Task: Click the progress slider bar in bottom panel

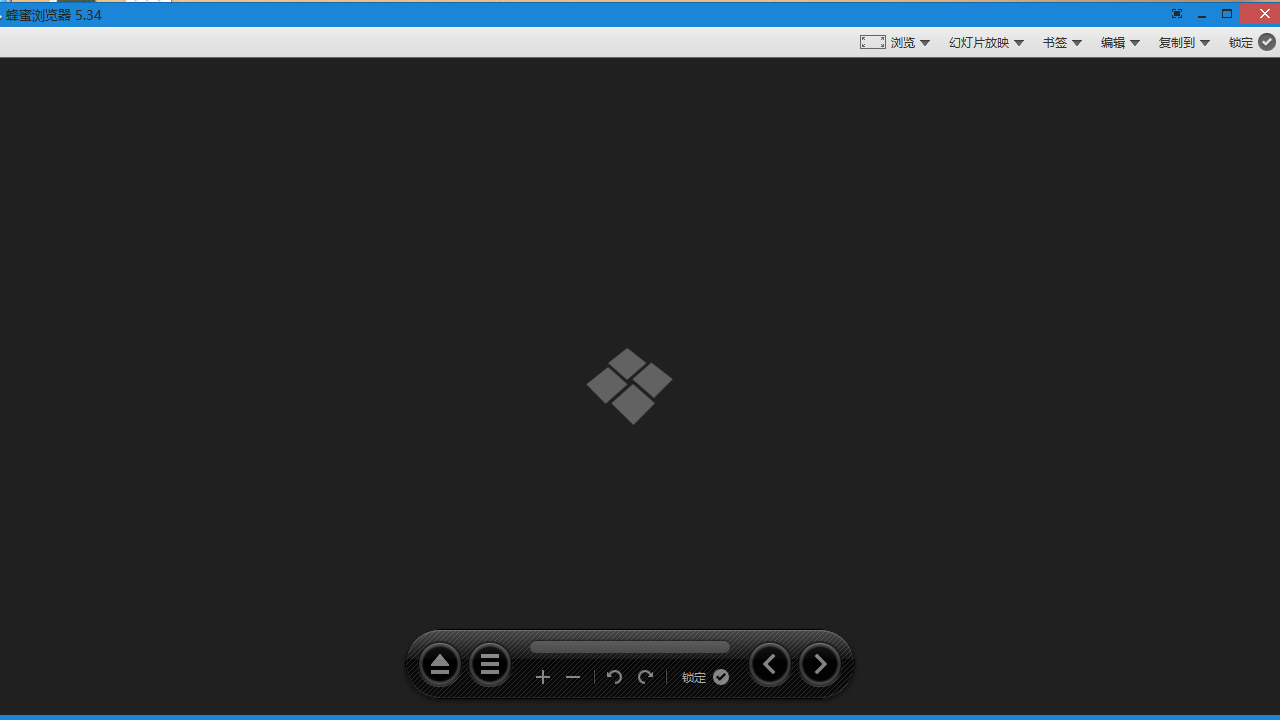Action: (630, 648)
